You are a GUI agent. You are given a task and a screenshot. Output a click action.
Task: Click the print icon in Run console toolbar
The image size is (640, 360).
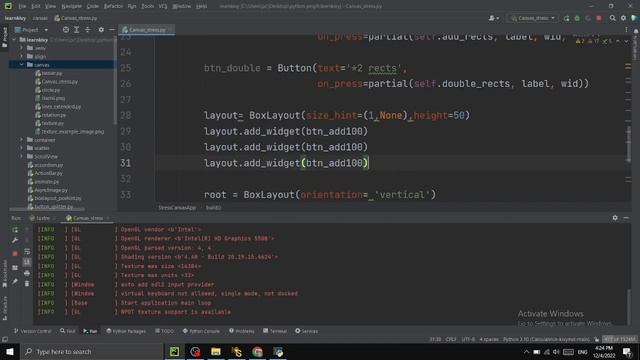(x=27, y=273)
